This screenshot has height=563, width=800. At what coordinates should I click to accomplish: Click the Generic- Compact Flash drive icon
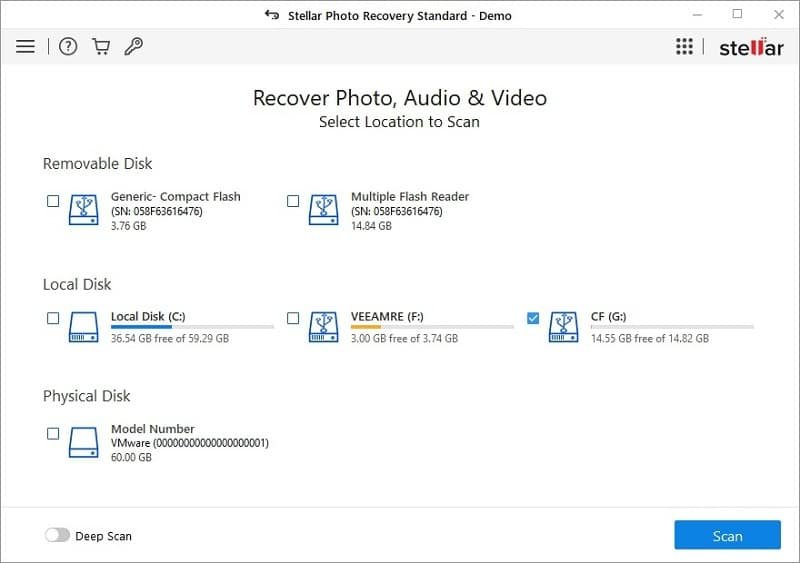[83, 210]
